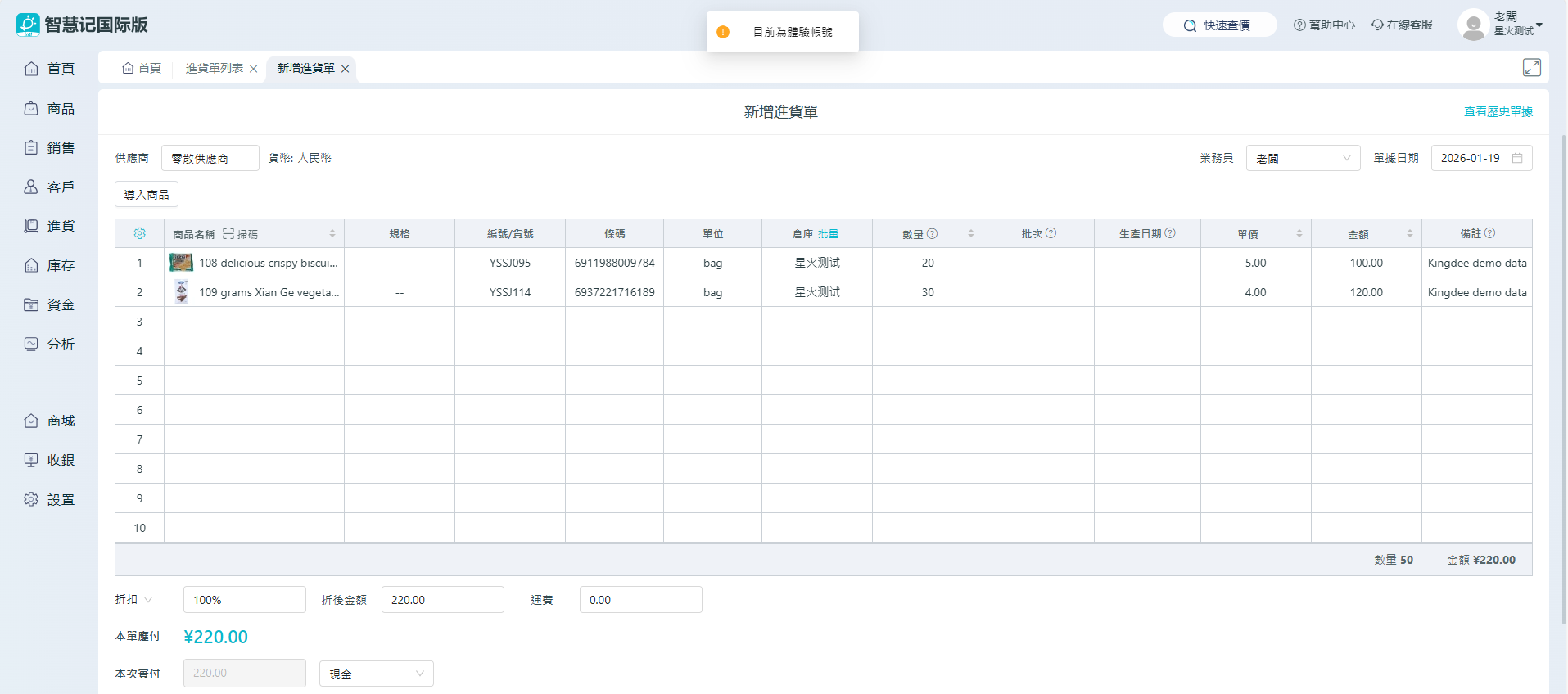
Task: Switch to the 進貨單列表 tab
Action: coord(214,68)
